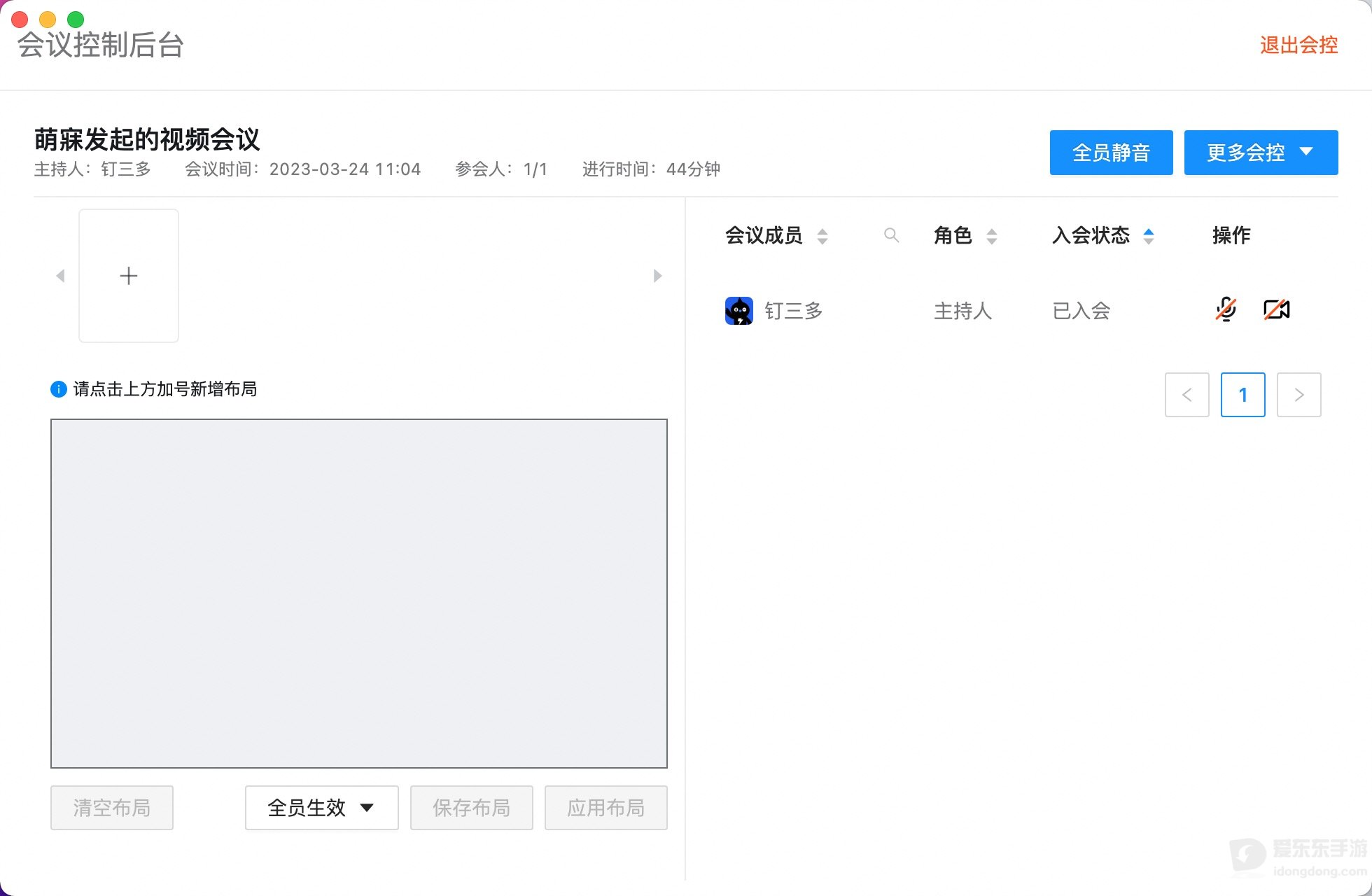Open the member search magnifier icon
The image size is (1372, 896).
click(891, 235)
